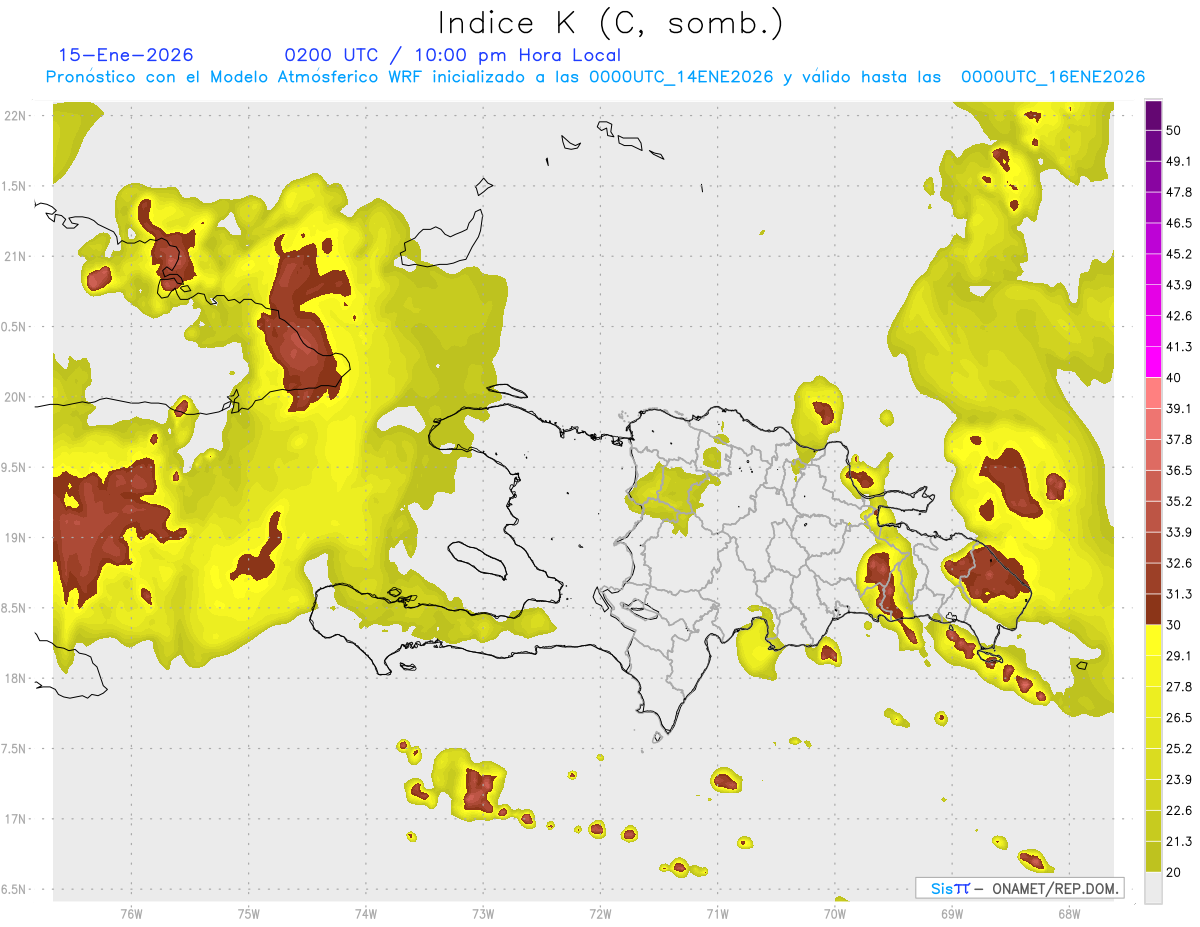Click the colorbar value "43.9"
1200x927 pixels.
click(x=1178, y=285)
